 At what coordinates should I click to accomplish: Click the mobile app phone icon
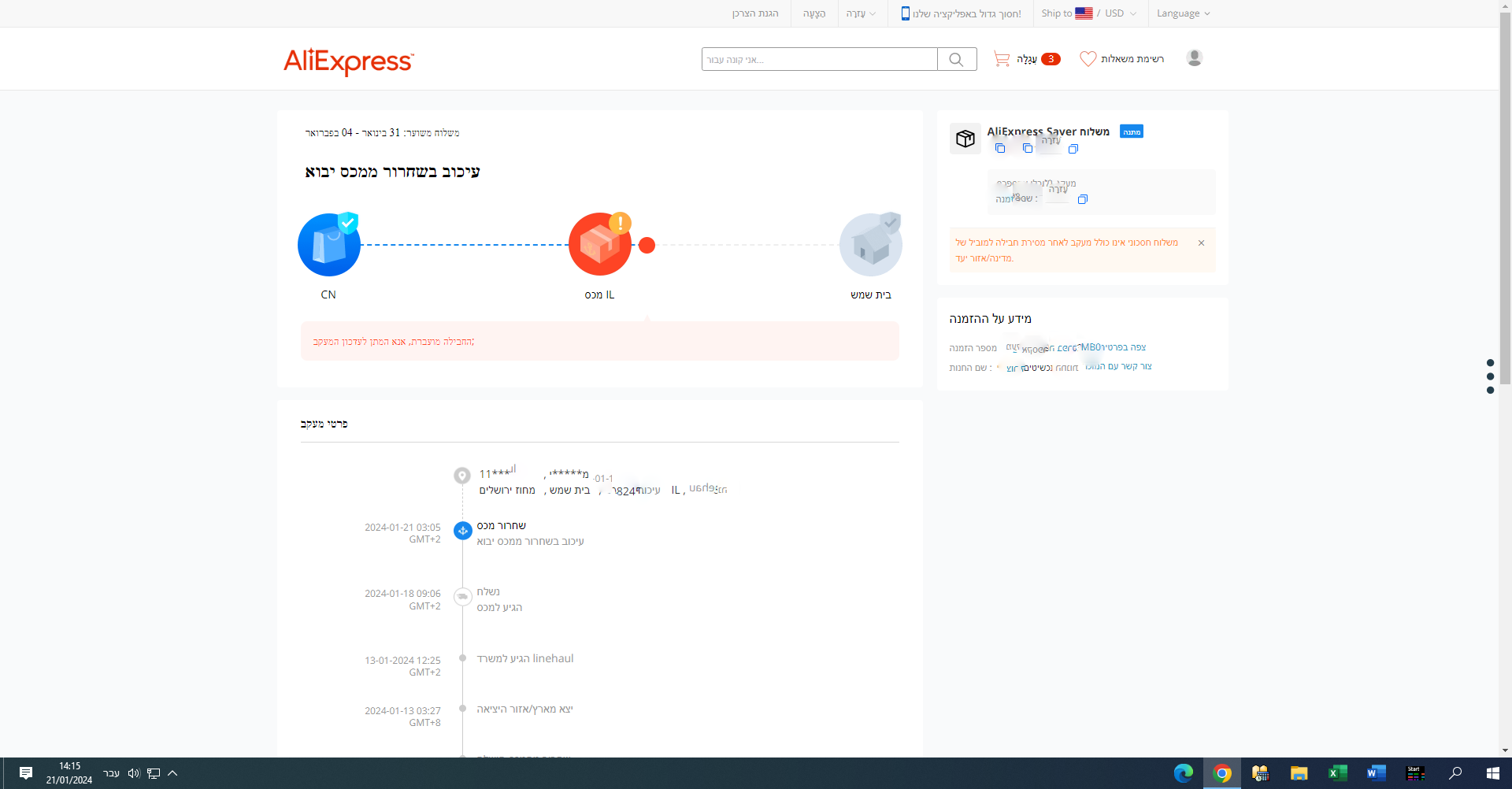coord(906,13)
